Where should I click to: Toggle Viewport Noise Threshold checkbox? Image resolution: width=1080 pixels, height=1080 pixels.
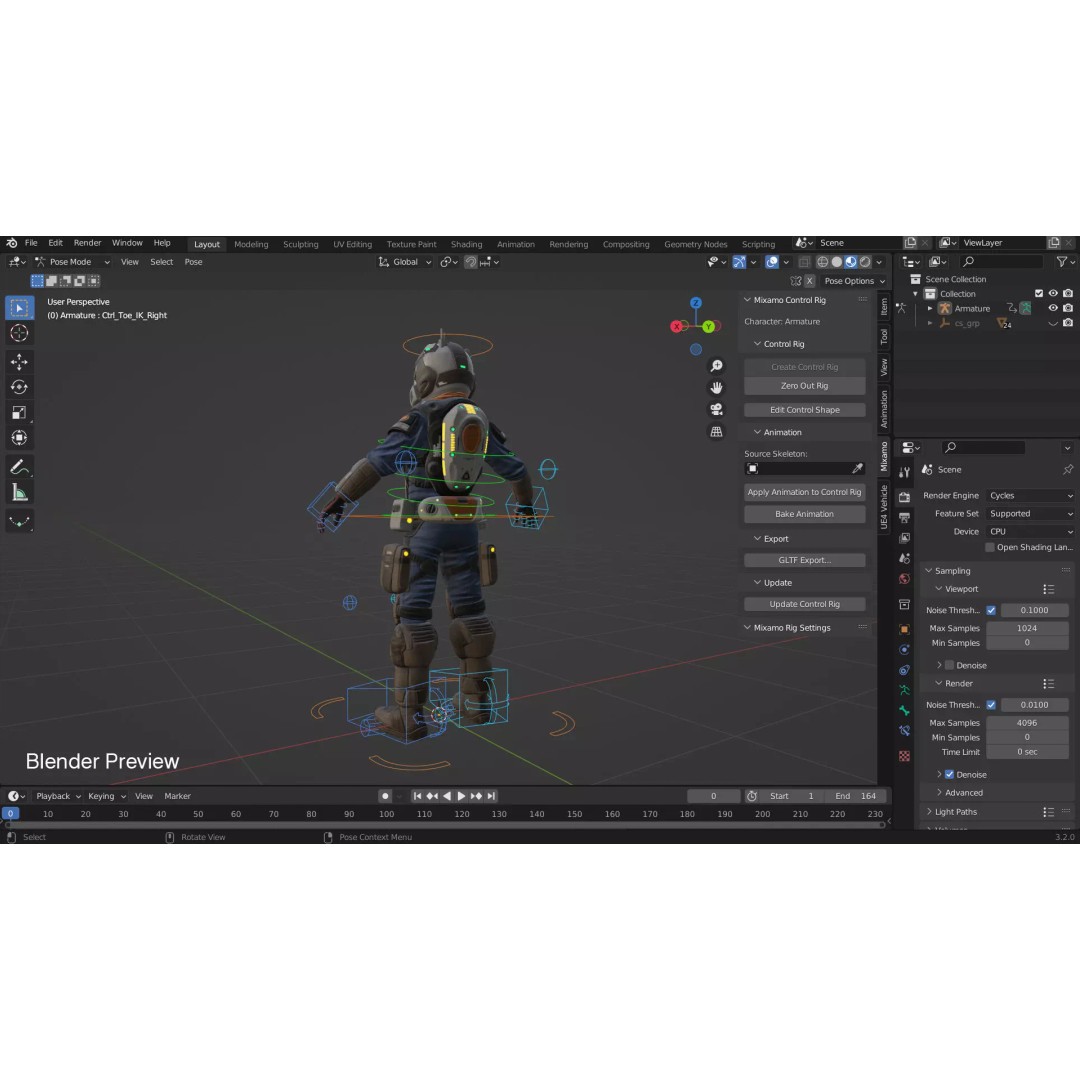pos(991,610)
